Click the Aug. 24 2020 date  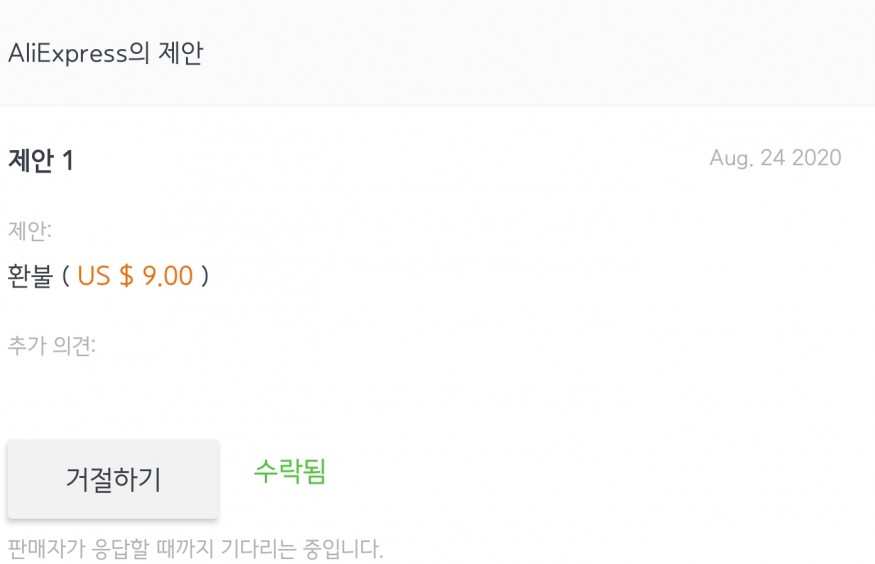[775, 158]
